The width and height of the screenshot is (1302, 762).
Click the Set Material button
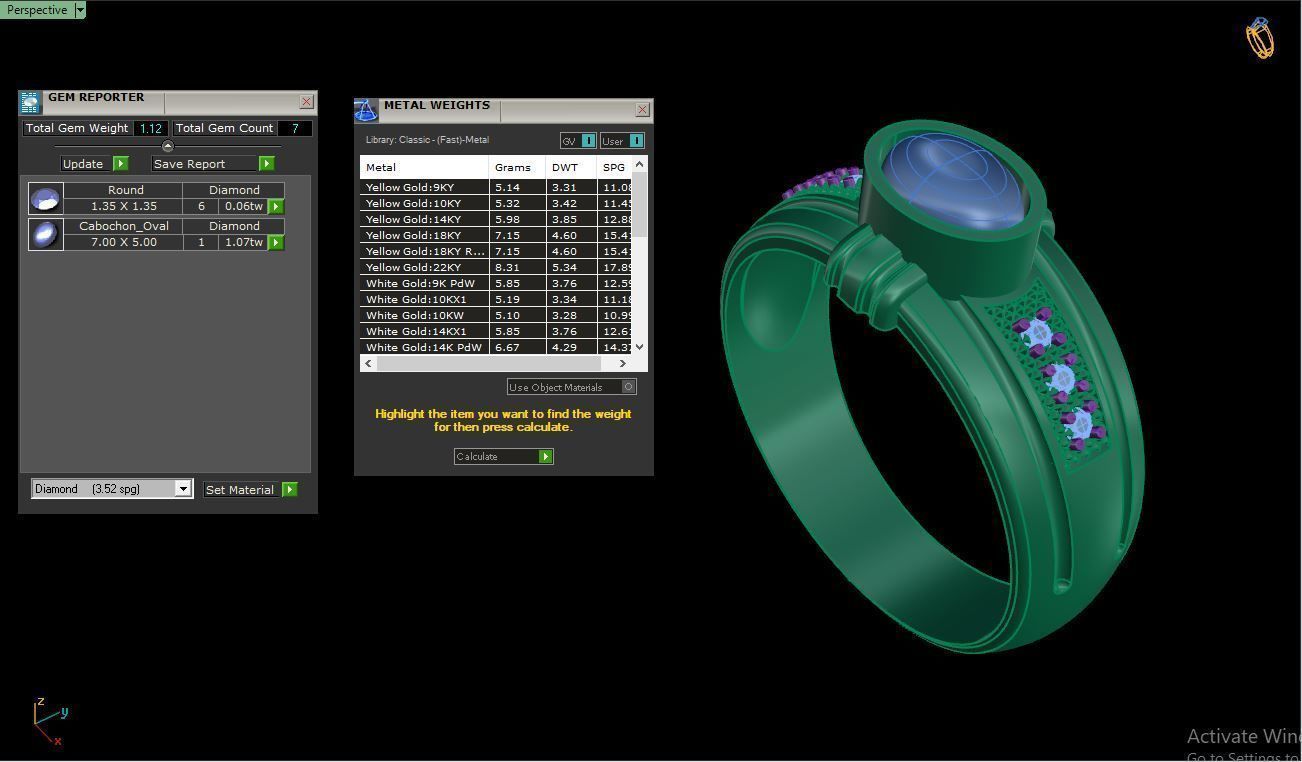tap(240, 489)
